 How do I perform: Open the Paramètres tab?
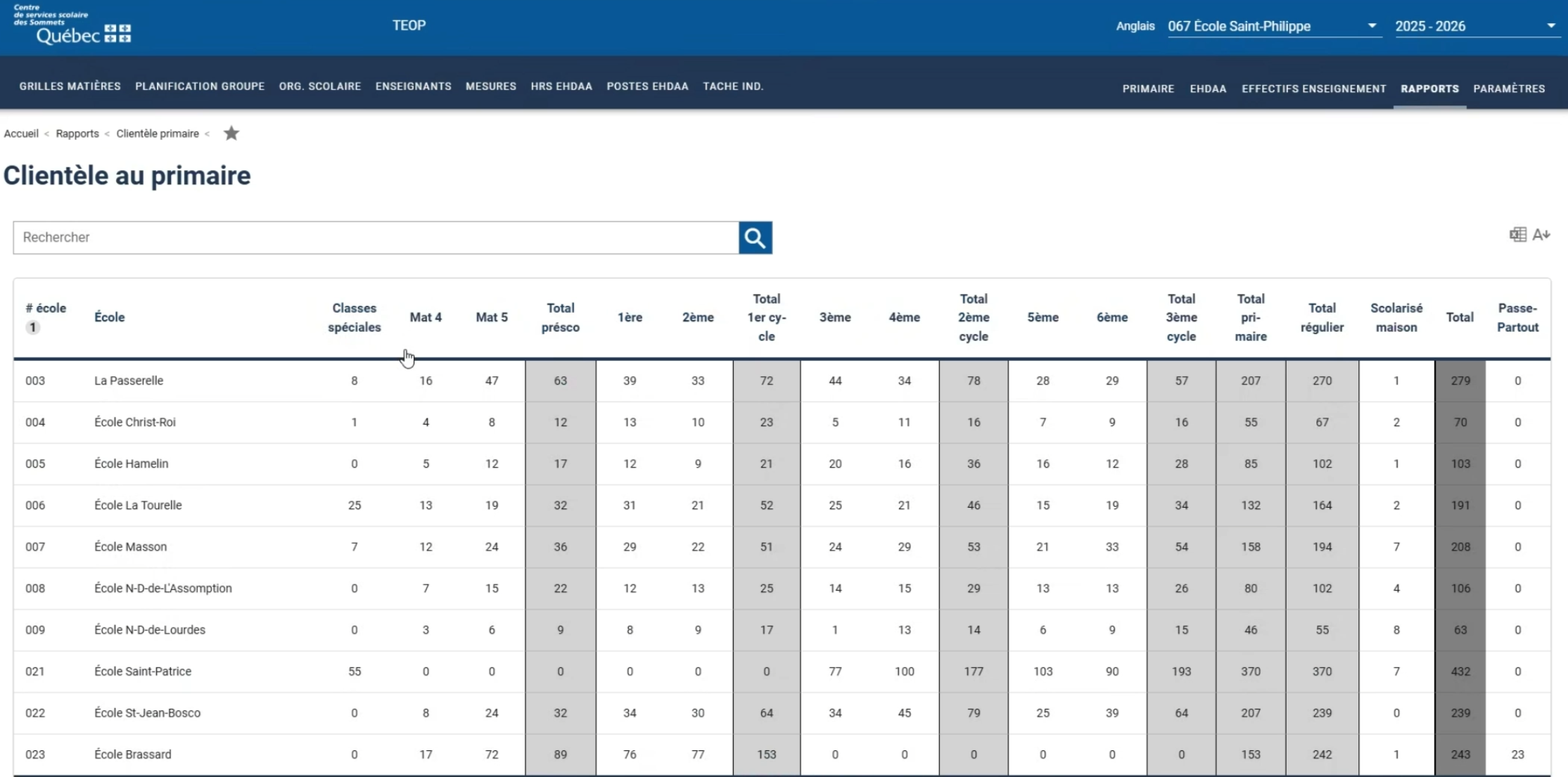pos(1509,89)
